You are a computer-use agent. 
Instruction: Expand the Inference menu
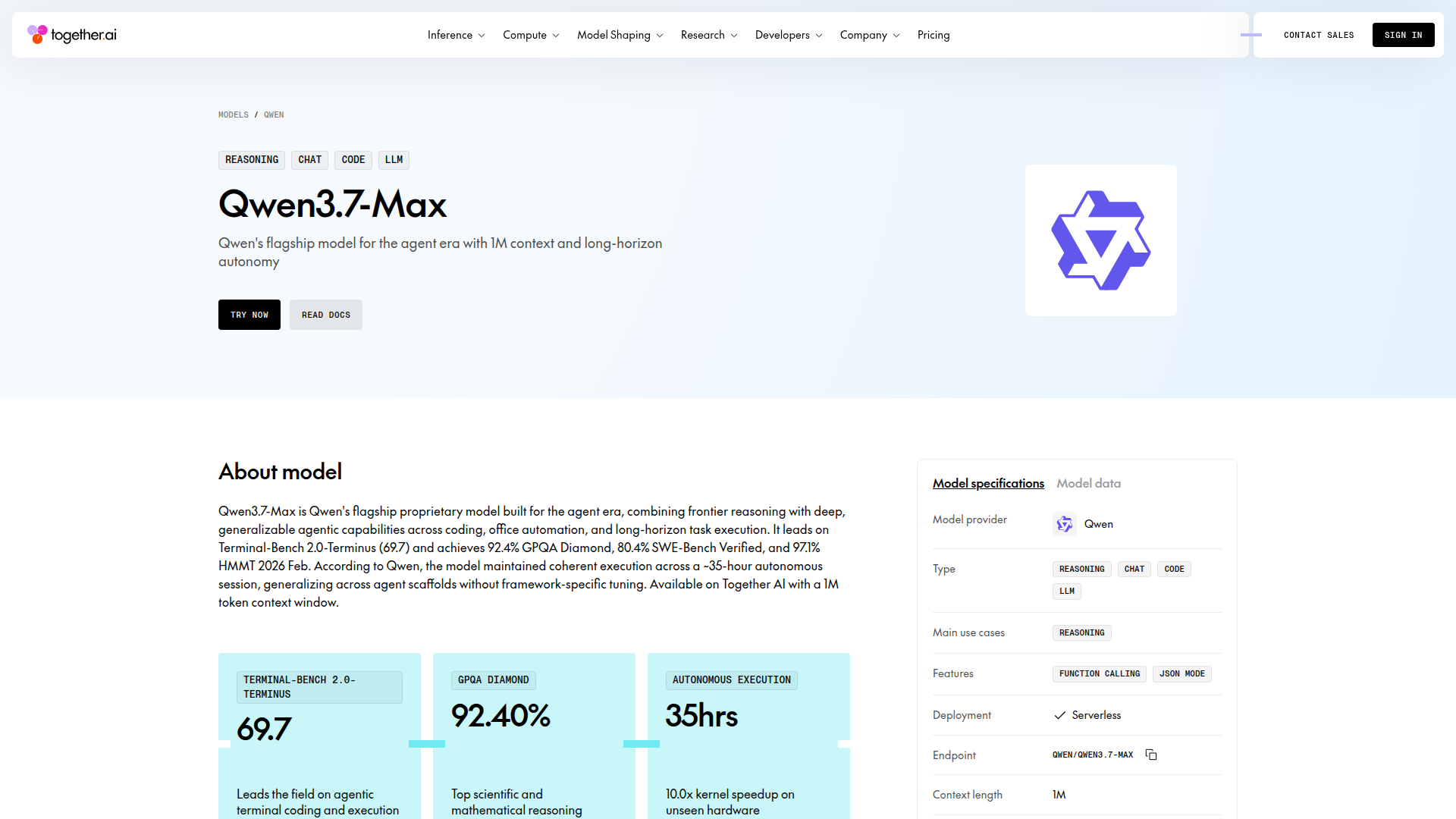[457, 35]
